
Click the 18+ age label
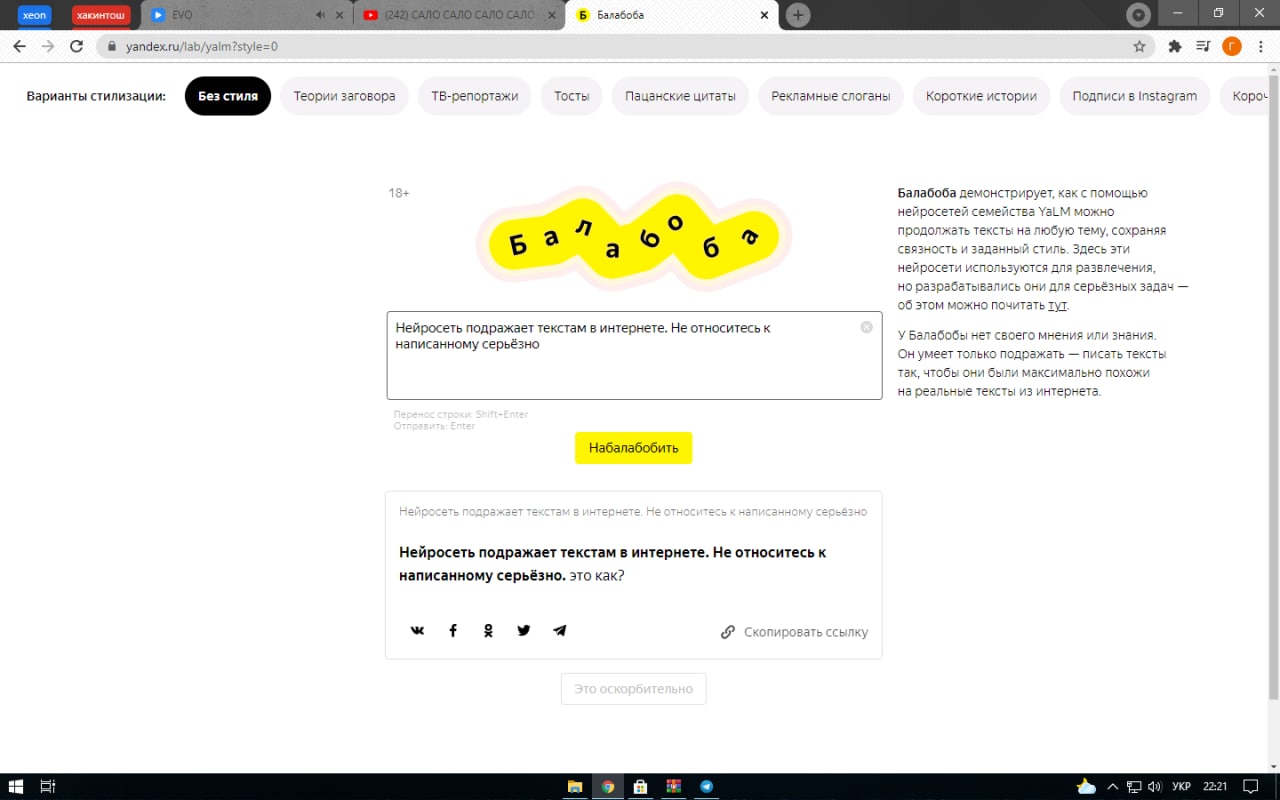[399, 193]
